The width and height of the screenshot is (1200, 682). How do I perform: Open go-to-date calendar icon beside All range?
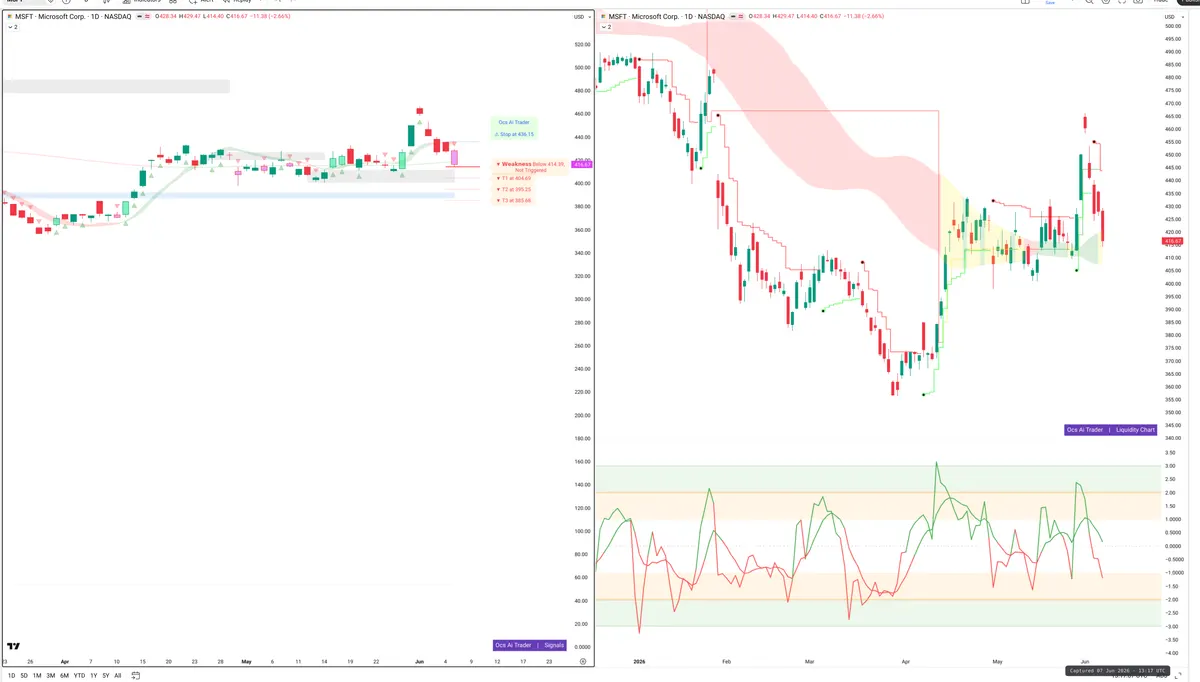click(135, 675)
